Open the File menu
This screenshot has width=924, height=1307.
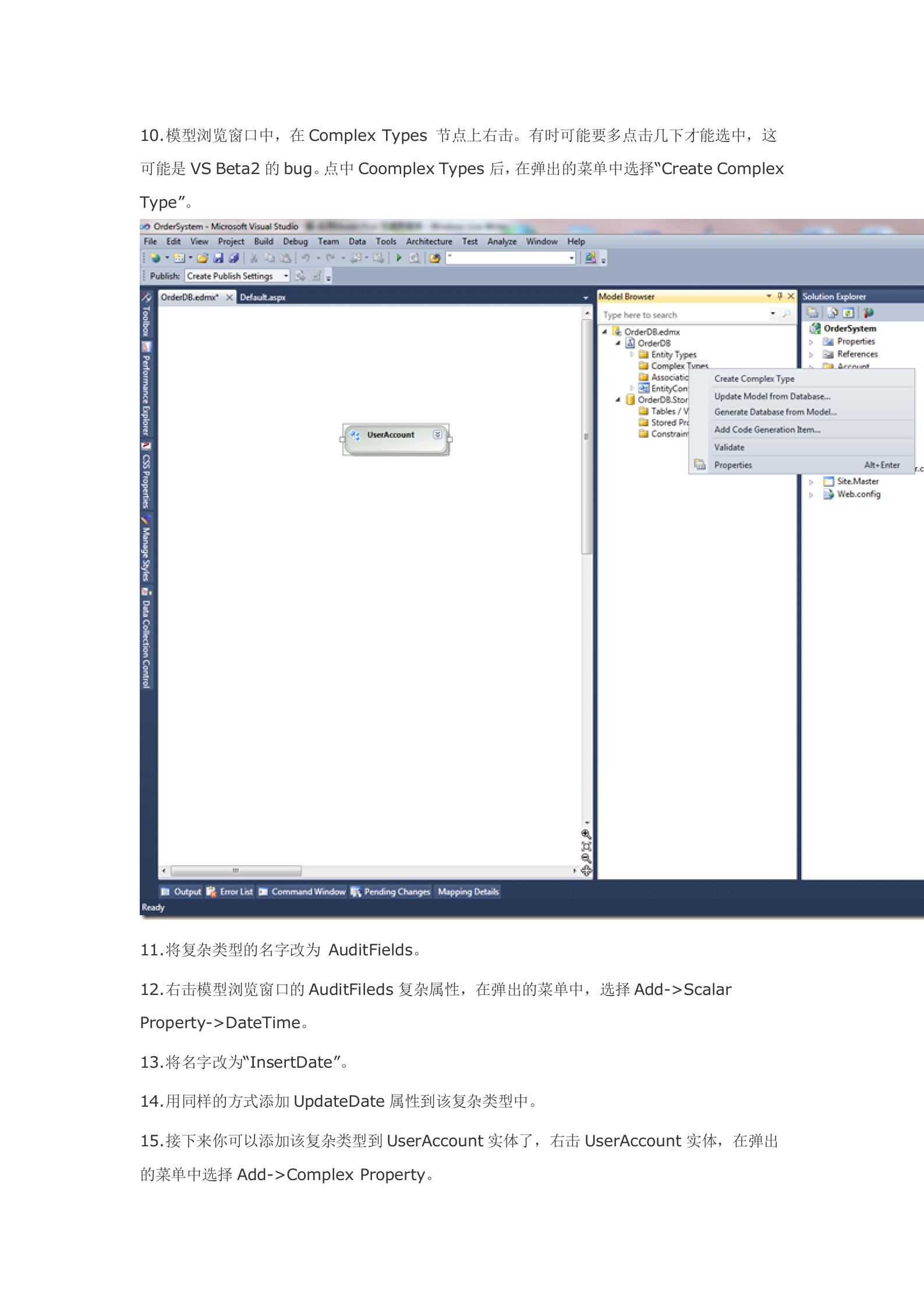pyautogui.click(x=150, y=242)
